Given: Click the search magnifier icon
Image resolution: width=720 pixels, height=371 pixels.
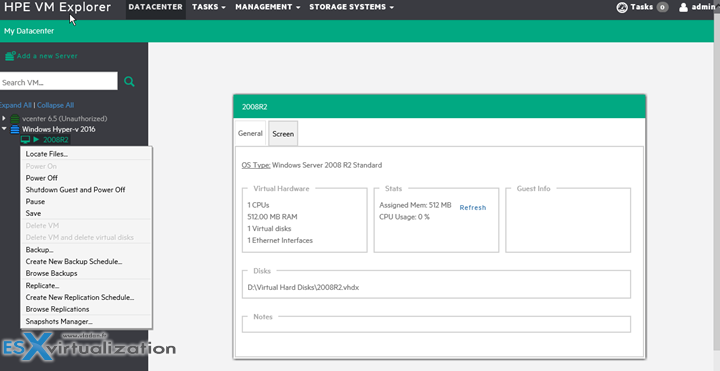Looking at the screenshot, I should click(129, 82).
